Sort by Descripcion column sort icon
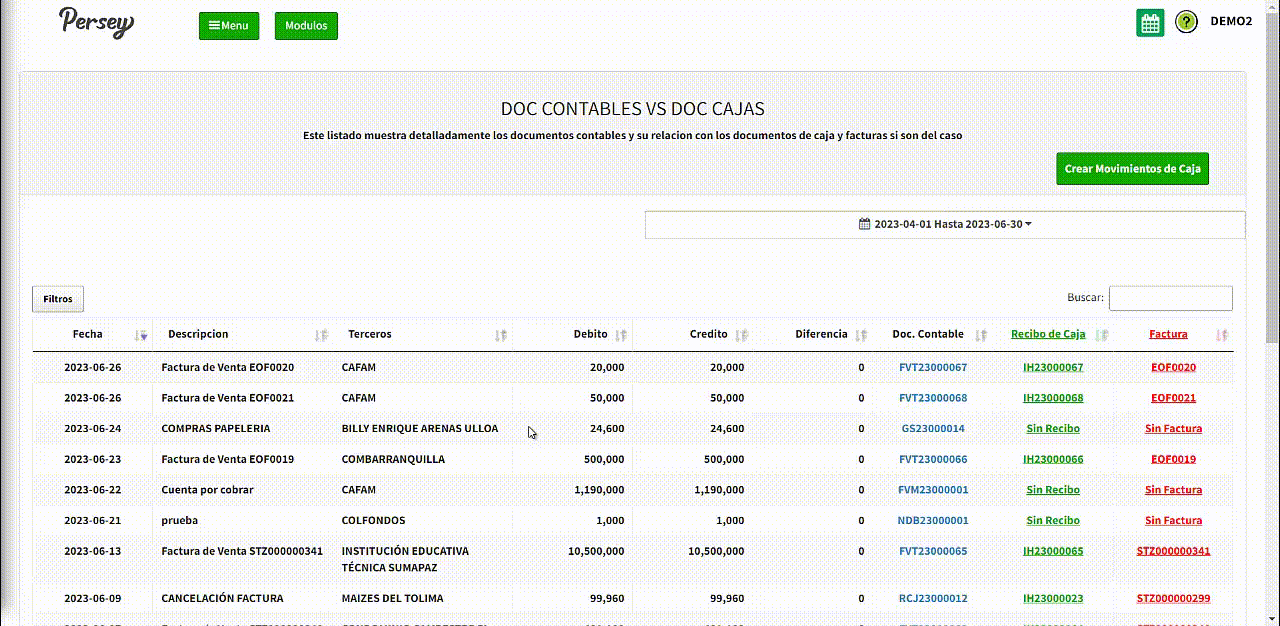1280x626 pixels. (x=321, y=335)
